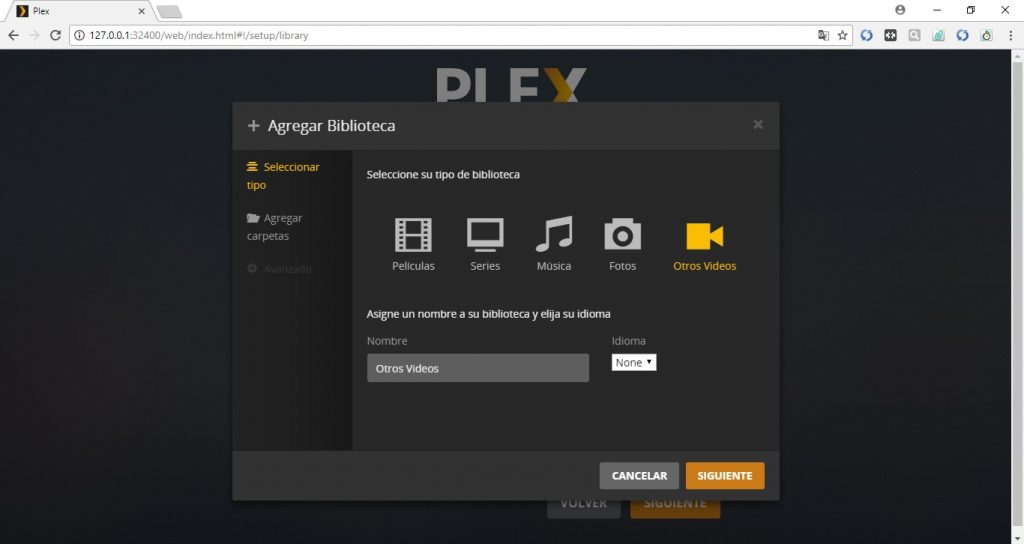1024x544 pixels.
Task: Select the Fotos camera icon
Action: tap(622, 236)
